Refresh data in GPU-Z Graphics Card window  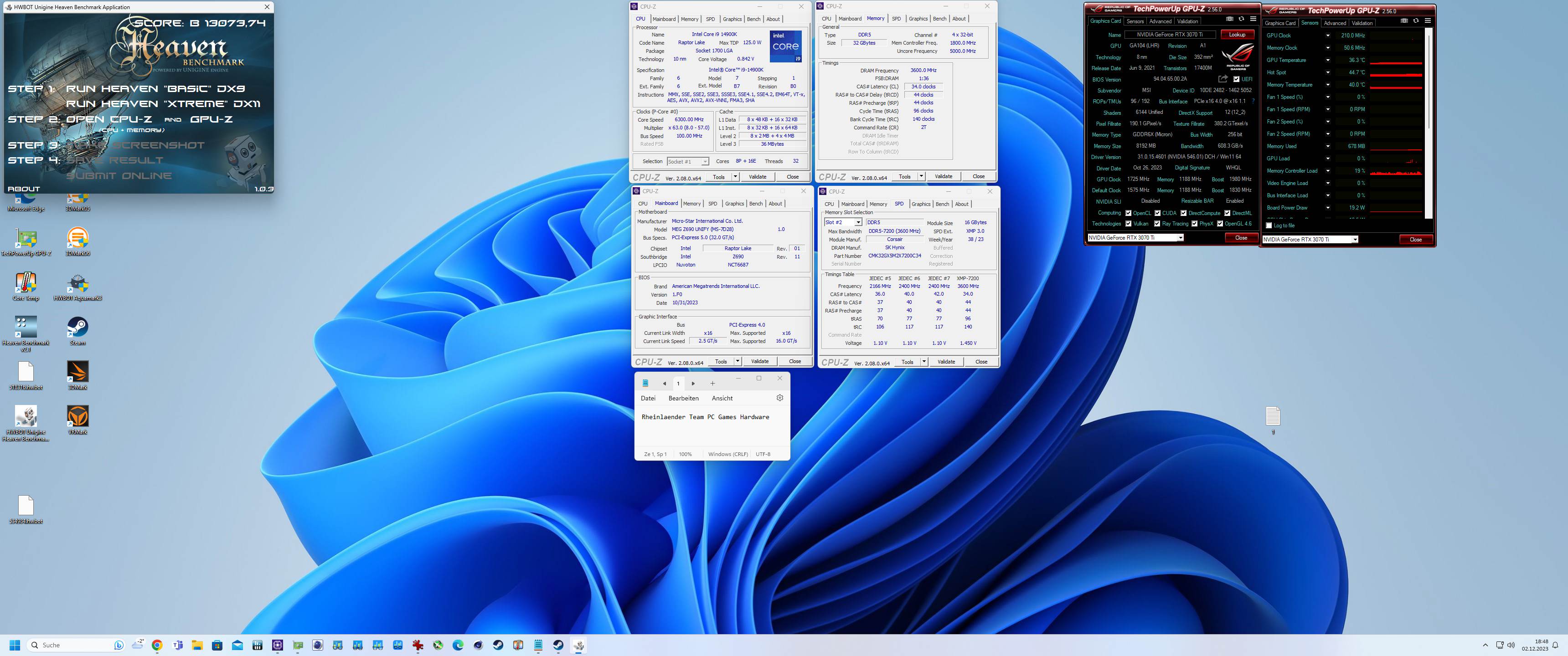(1241, 19)
